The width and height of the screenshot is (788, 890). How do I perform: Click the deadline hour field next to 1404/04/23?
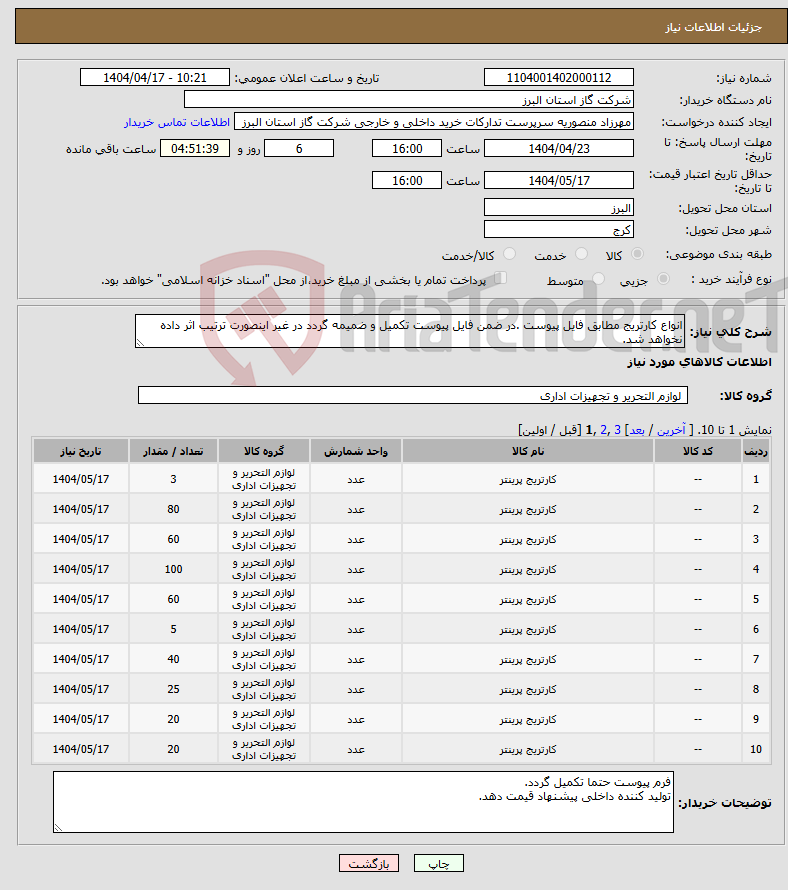click(407, 149)
